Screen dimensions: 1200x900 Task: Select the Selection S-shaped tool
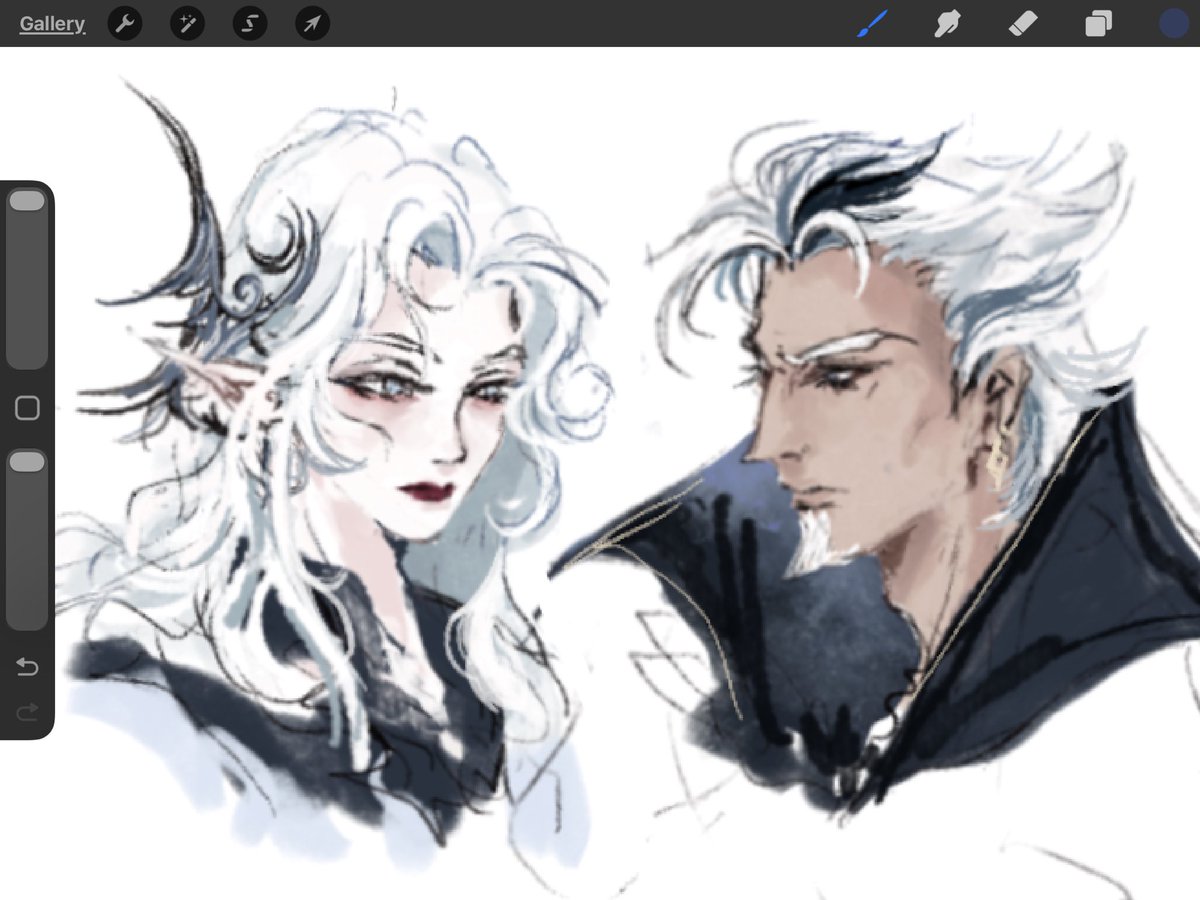pyautogui.click(x=250, y=23)
